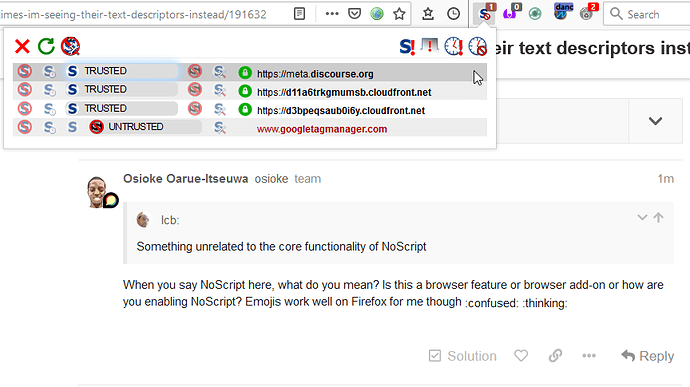Select TRUSTED preset for meta.discourse.org
The image size is (690, 387).
point(122,71)
